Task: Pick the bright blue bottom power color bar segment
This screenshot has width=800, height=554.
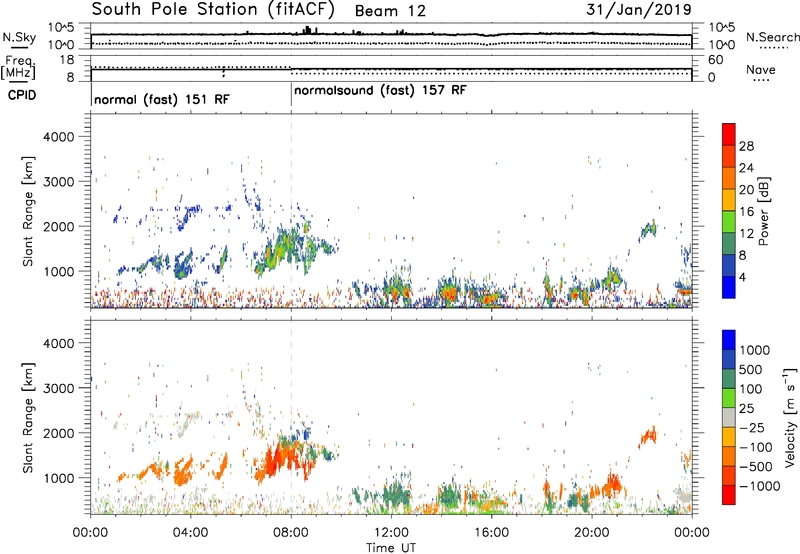Action: pos(729,287)
